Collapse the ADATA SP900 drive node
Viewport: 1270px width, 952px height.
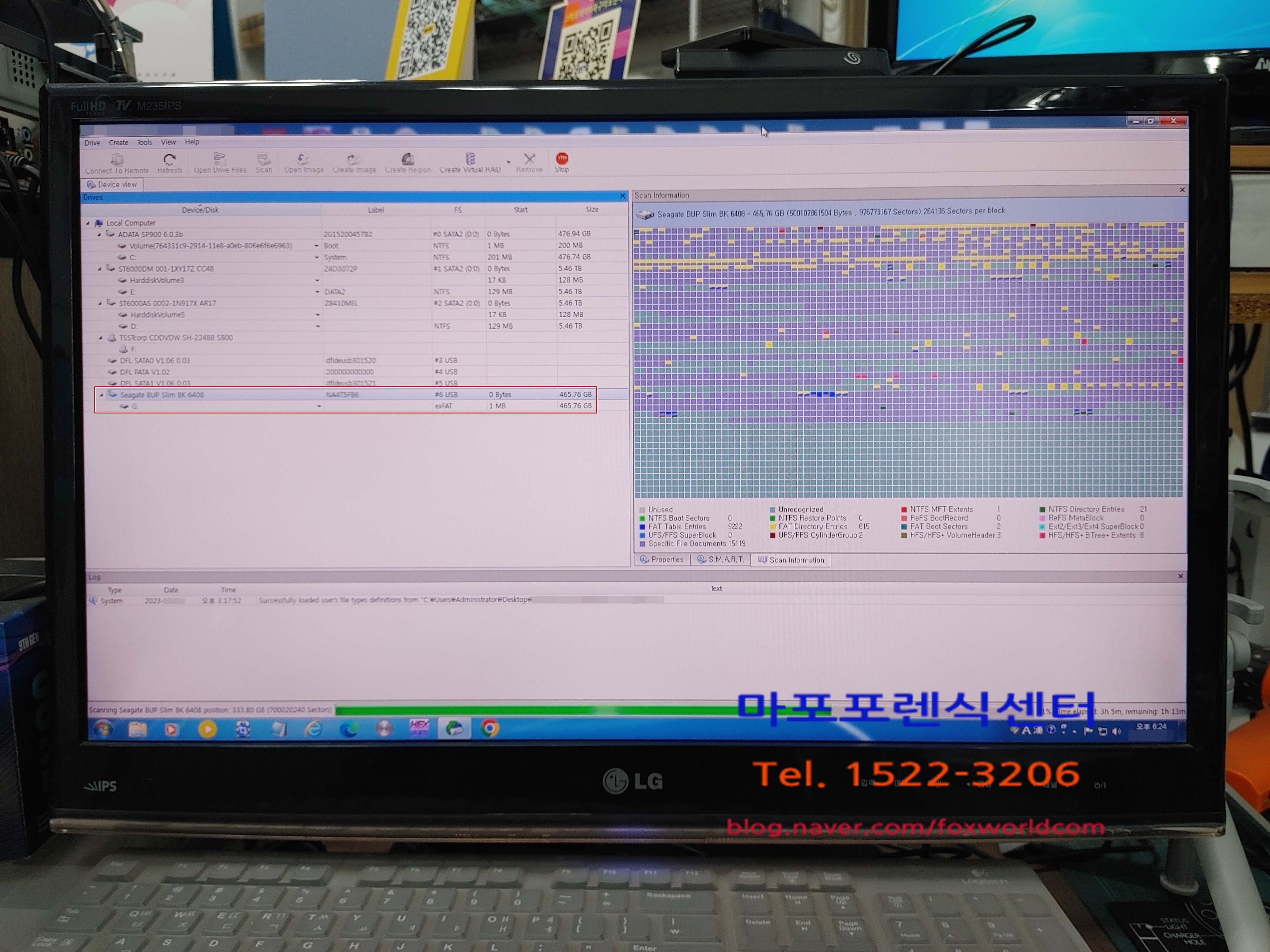coord(99,235)
